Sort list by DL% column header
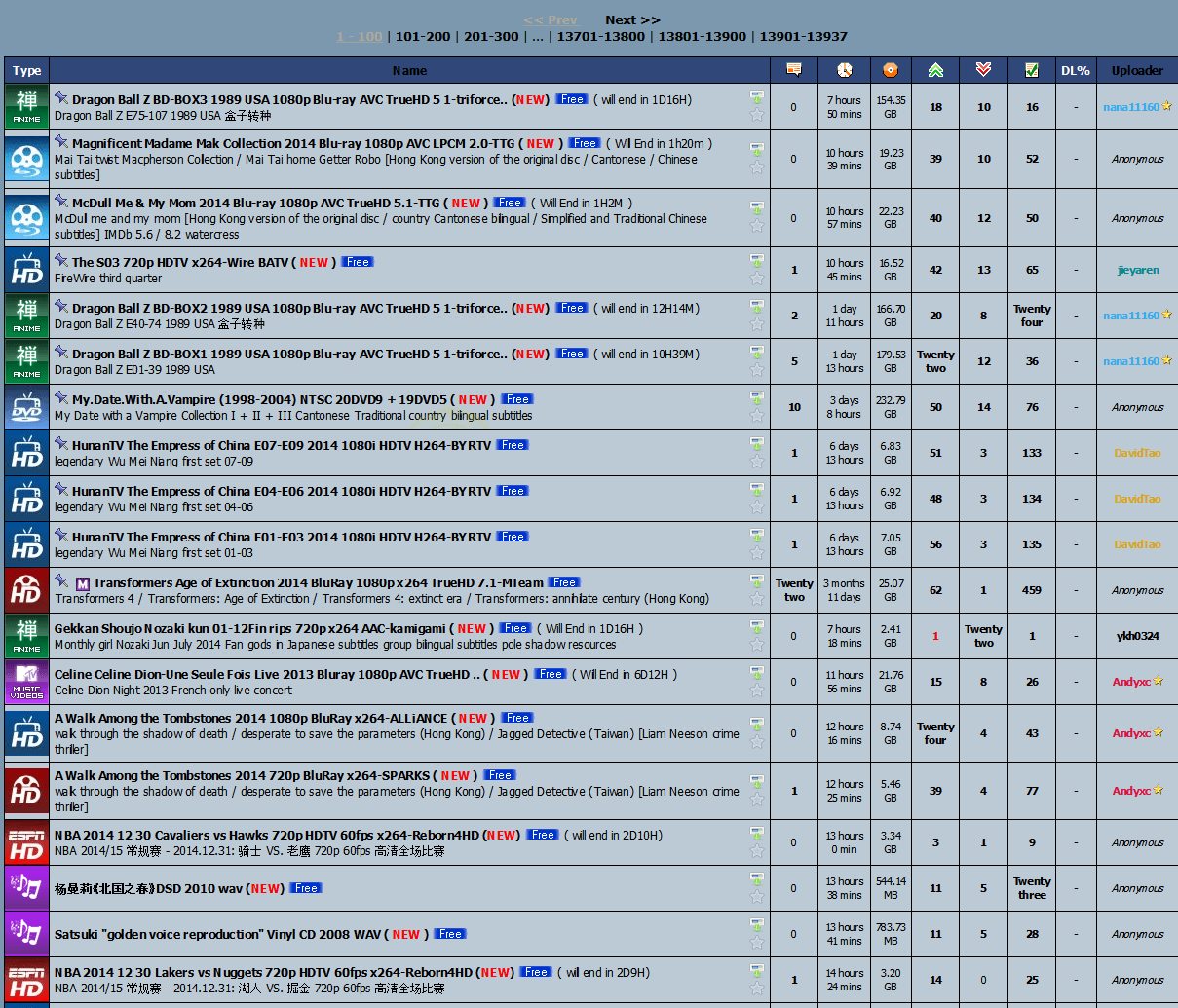 coord(1076,70)
